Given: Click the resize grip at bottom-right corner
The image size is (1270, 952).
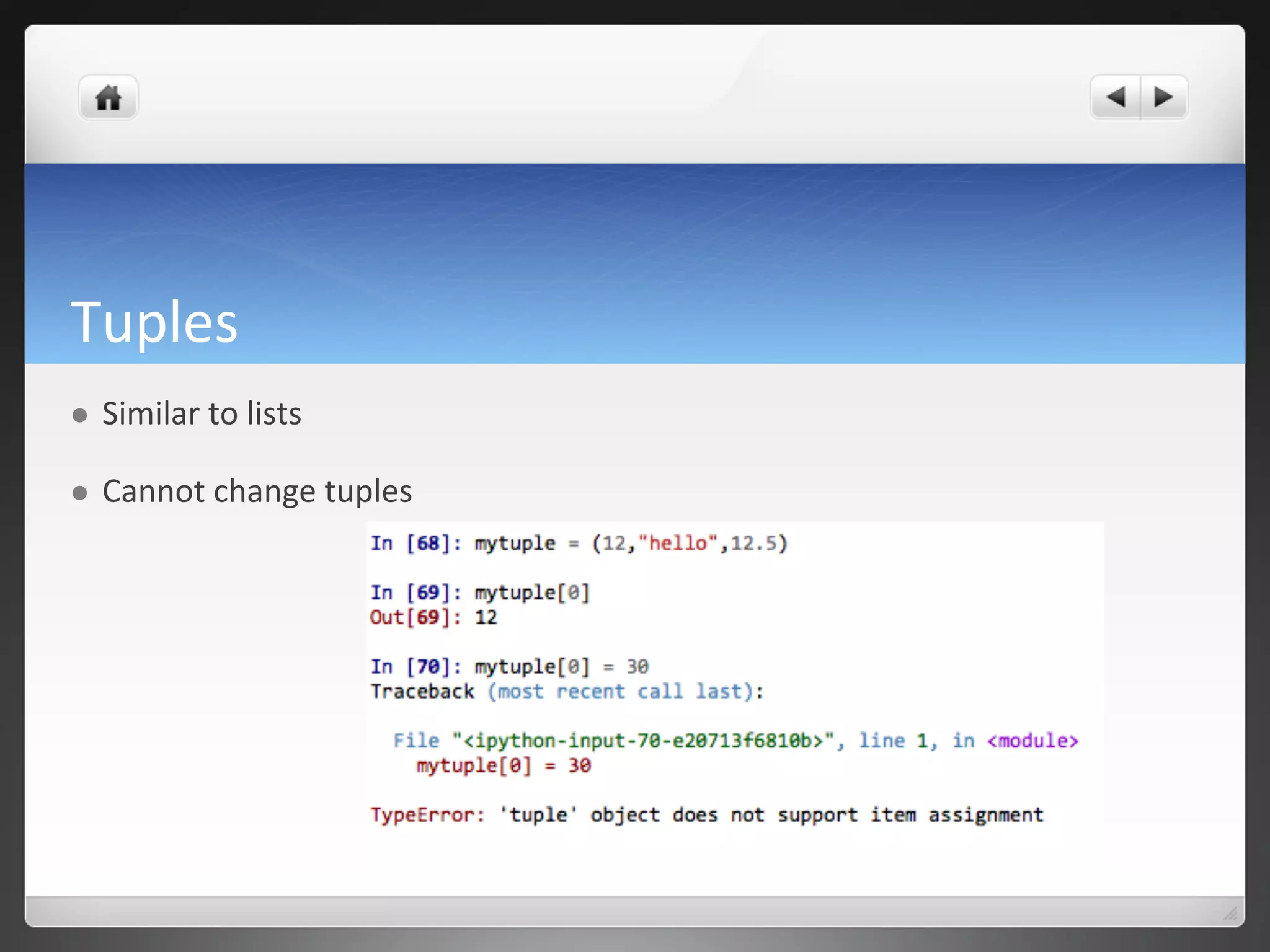Looking at the screenshot, I should [x=1230, y=913].
